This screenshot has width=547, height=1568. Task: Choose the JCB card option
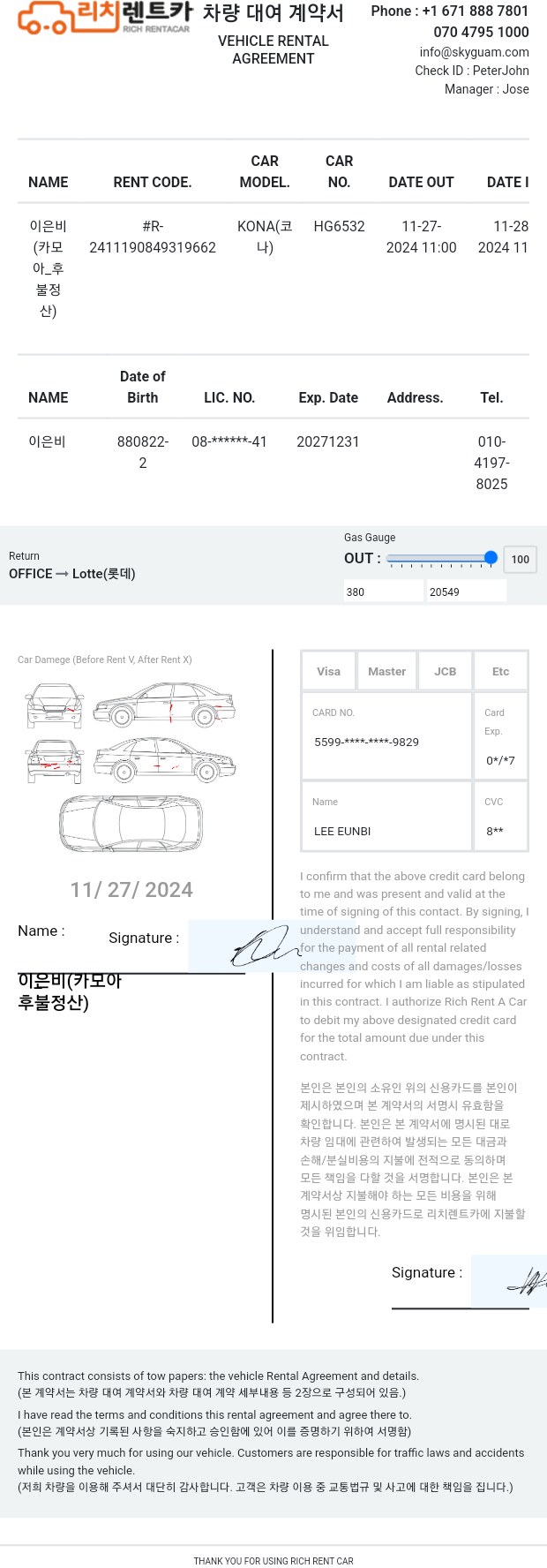tap(446, 671)
